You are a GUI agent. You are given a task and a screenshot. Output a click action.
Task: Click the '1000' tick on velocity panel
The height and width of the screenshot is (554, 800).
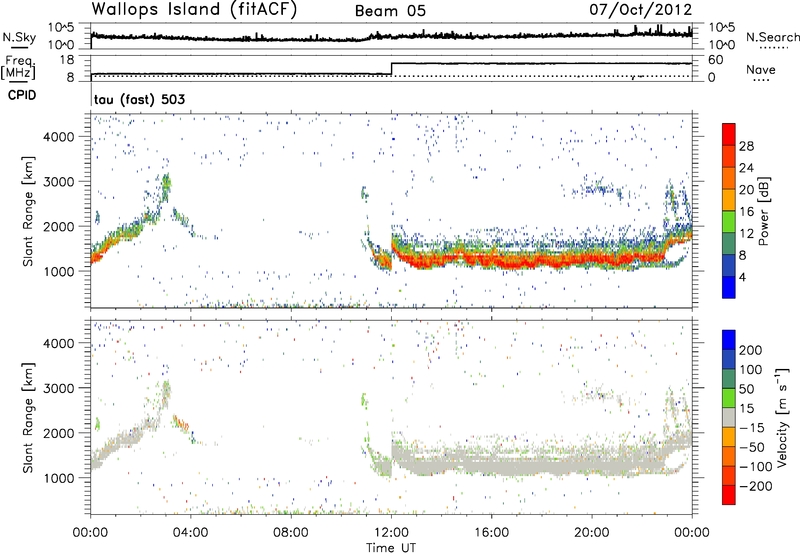coord(59,478)
